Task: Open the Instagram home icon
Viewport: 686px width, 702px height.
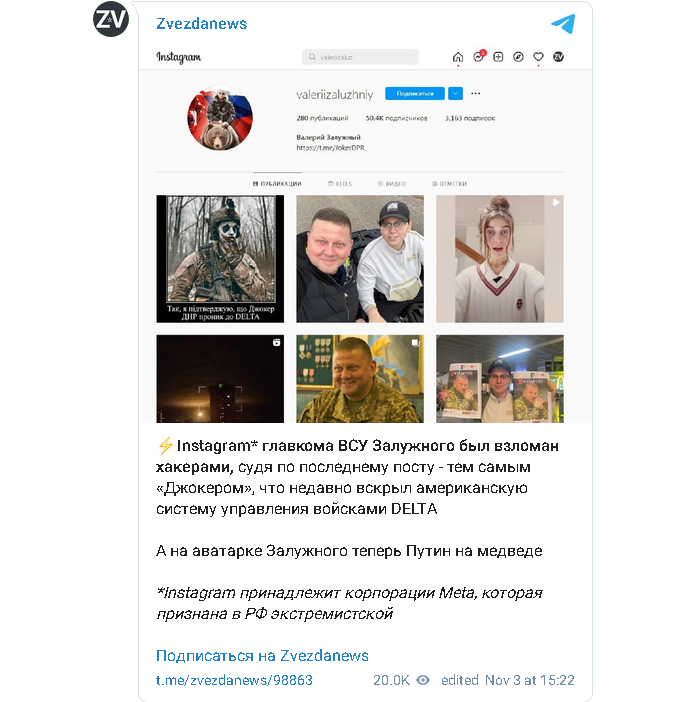Action: tap(458, 57)
